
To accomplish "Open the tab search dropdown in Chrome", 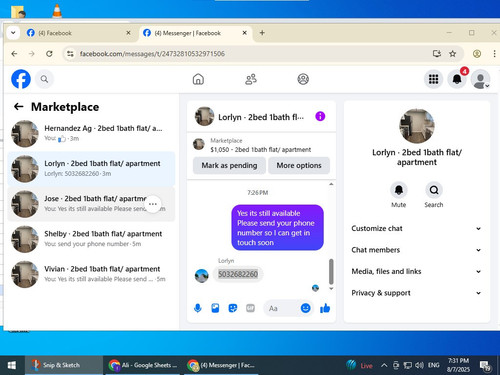I will click(x=13, y=33).
